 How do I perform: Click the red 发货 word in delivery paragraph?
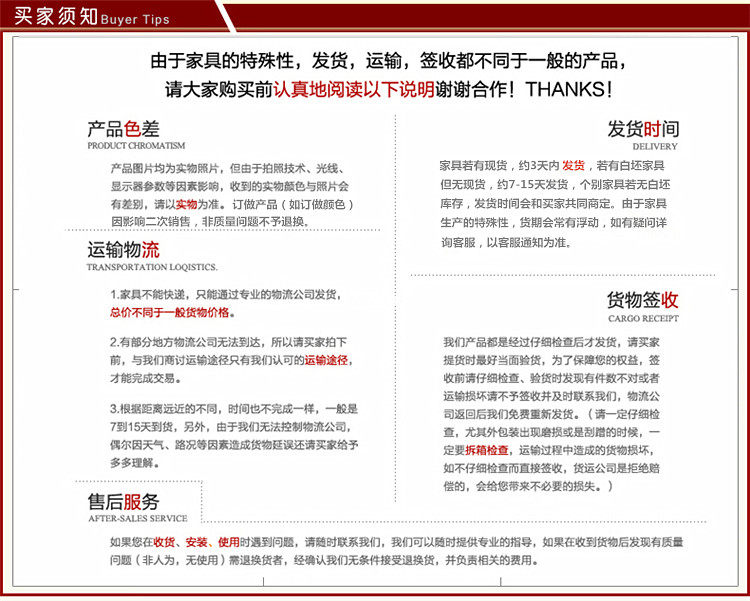[573, 166]
